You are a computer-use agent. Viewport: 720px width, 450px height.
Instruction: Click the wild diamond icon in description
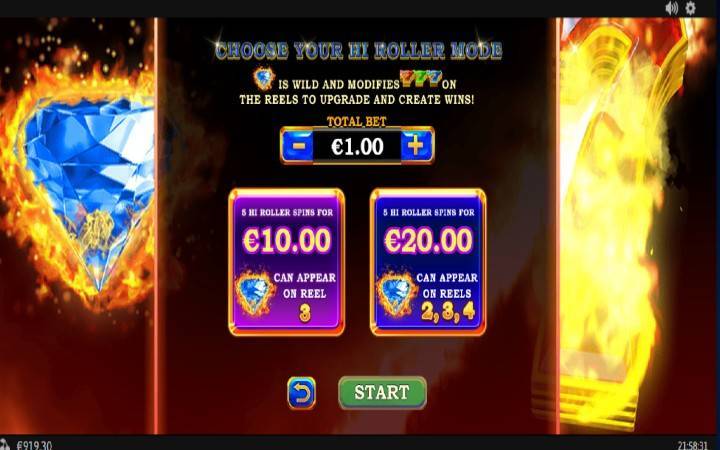(264, 79)
